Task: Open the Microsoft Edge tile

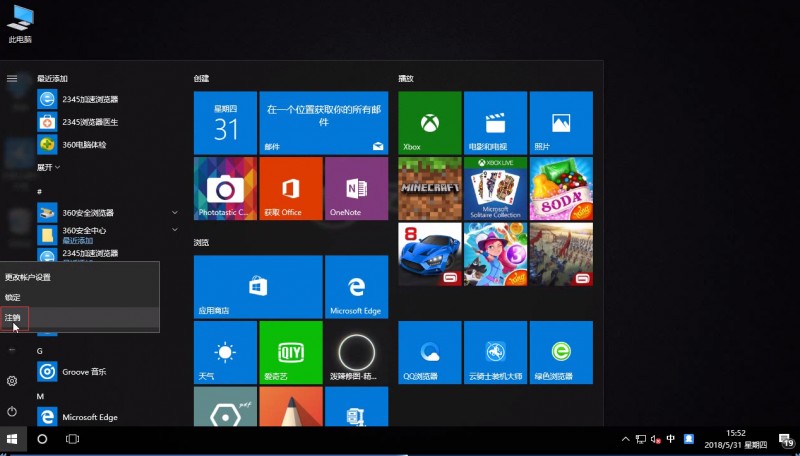Action: click(x=356, y=287)
